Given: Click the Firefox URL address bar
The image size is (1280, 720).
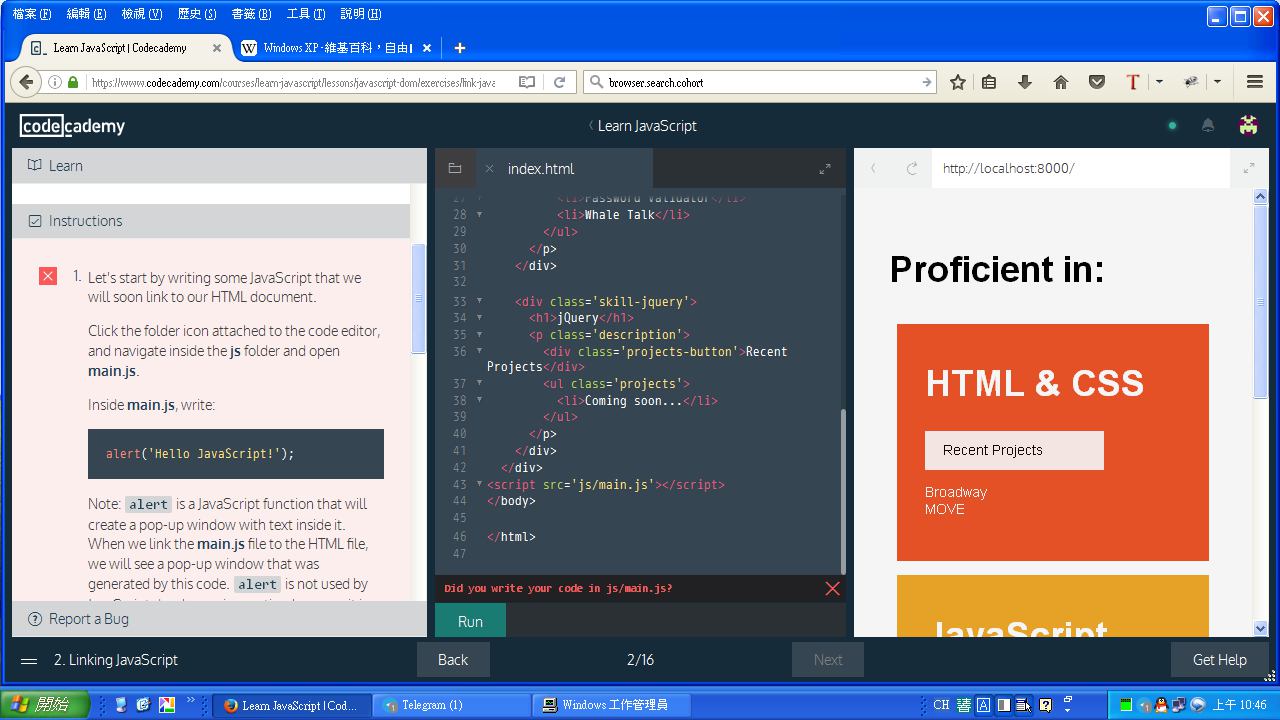Looking at the screenshot, I should [x=300, y=82].
